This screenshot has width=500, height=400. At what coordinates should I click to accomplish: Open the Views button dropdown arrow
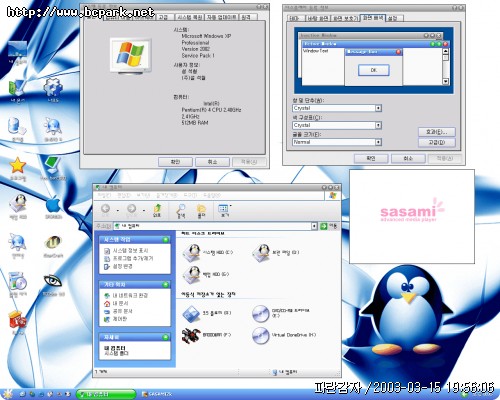[x=231, y=206]
